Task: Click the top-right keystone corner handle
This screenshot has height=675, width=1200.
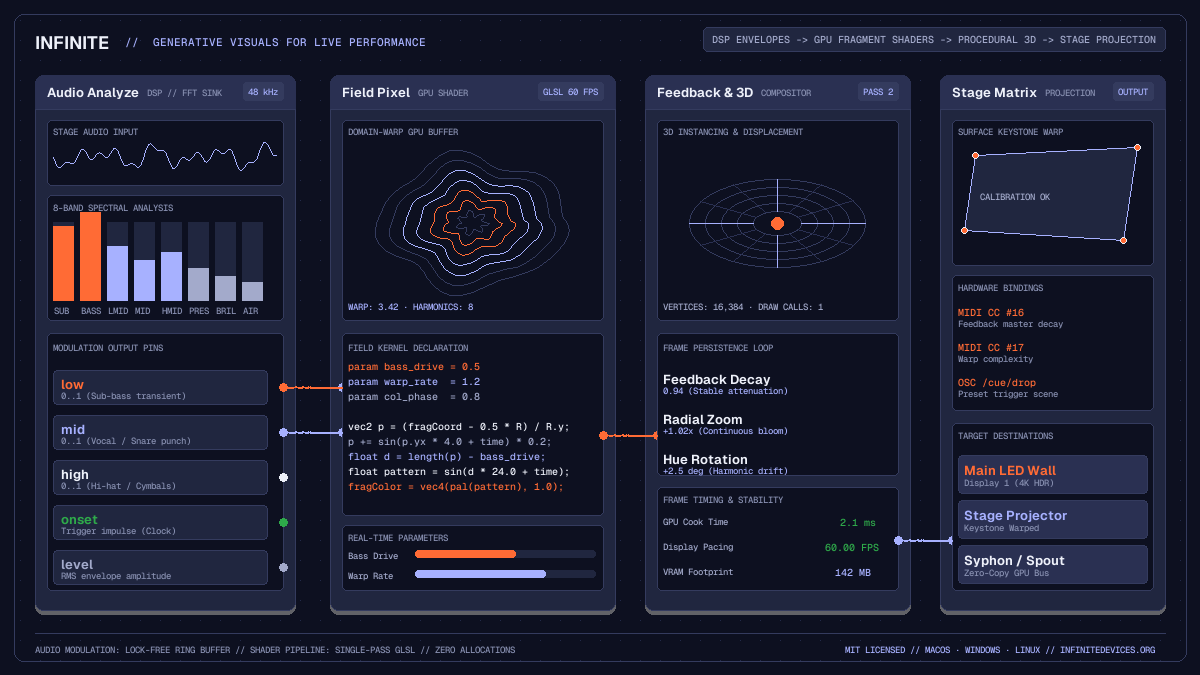Action: point(1137,147)
